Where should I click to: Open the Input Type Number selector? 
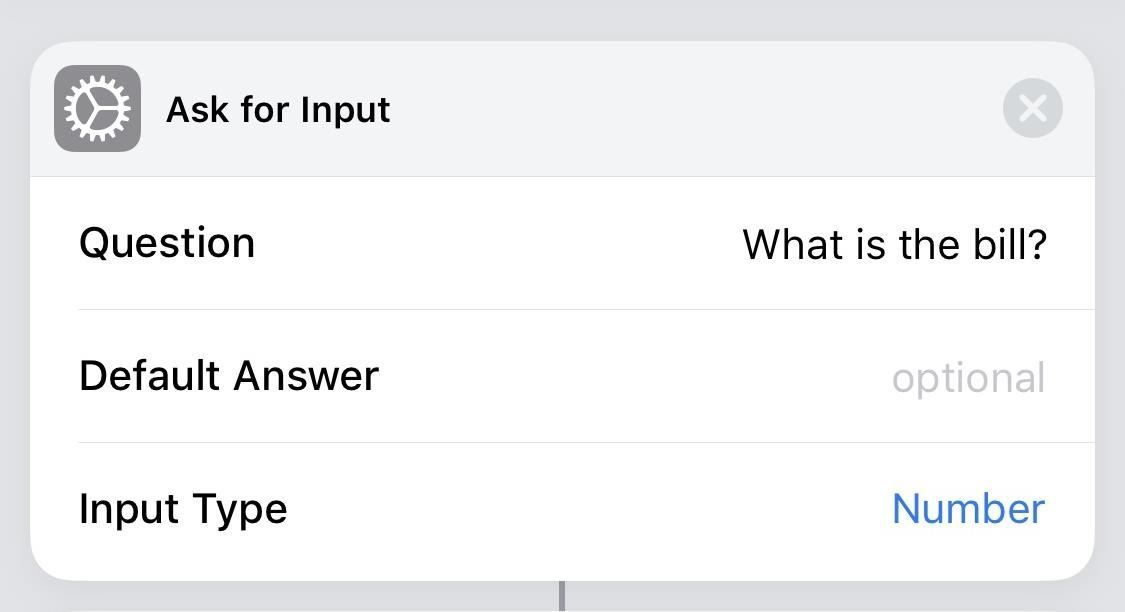coord(968,509)
